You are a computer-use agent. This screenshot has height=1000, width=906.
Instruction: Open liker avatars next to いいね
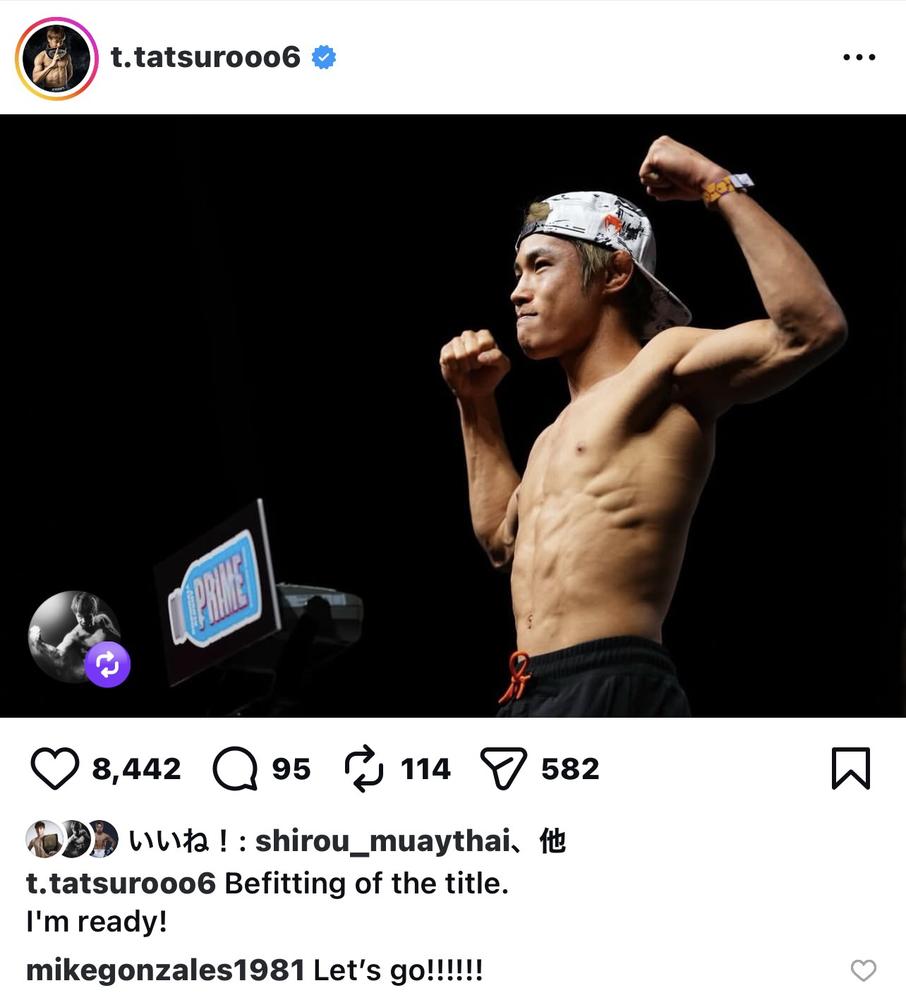pos(72,839)
